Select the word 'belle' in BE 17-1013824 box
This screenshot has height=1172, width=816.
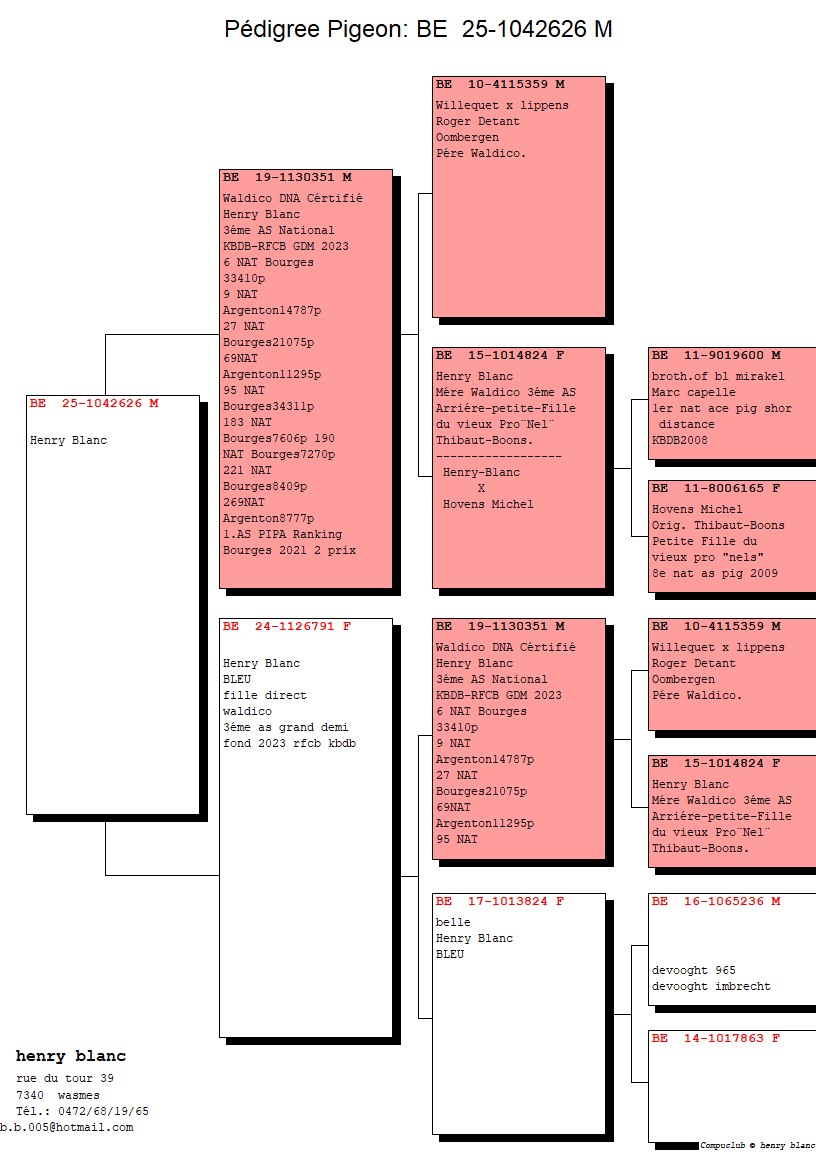(453, 922)
